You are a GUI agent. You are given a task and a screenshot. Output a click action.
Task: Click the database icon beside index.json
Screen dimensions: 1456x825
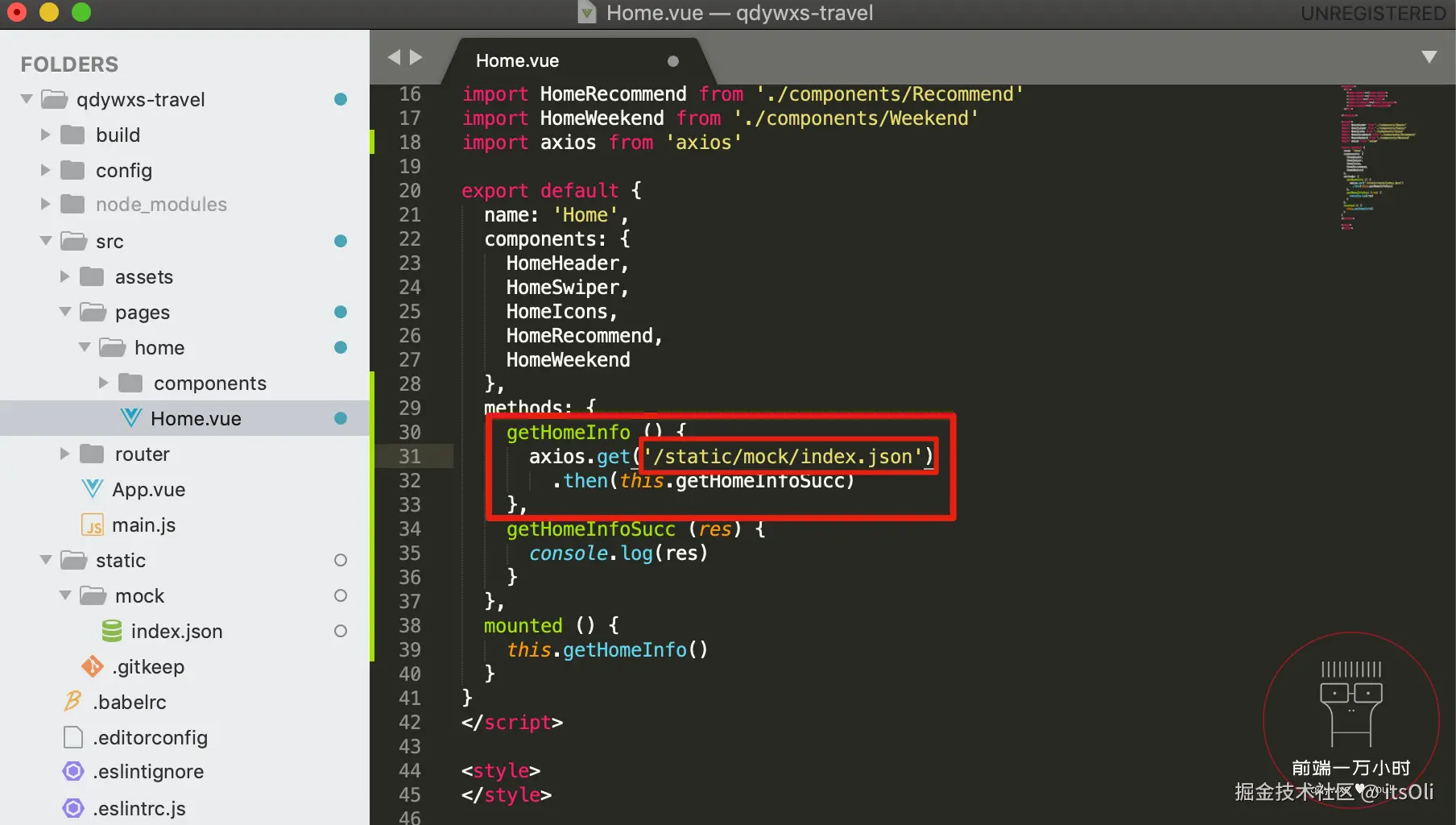pyautogui.click(x=112, y=631)
